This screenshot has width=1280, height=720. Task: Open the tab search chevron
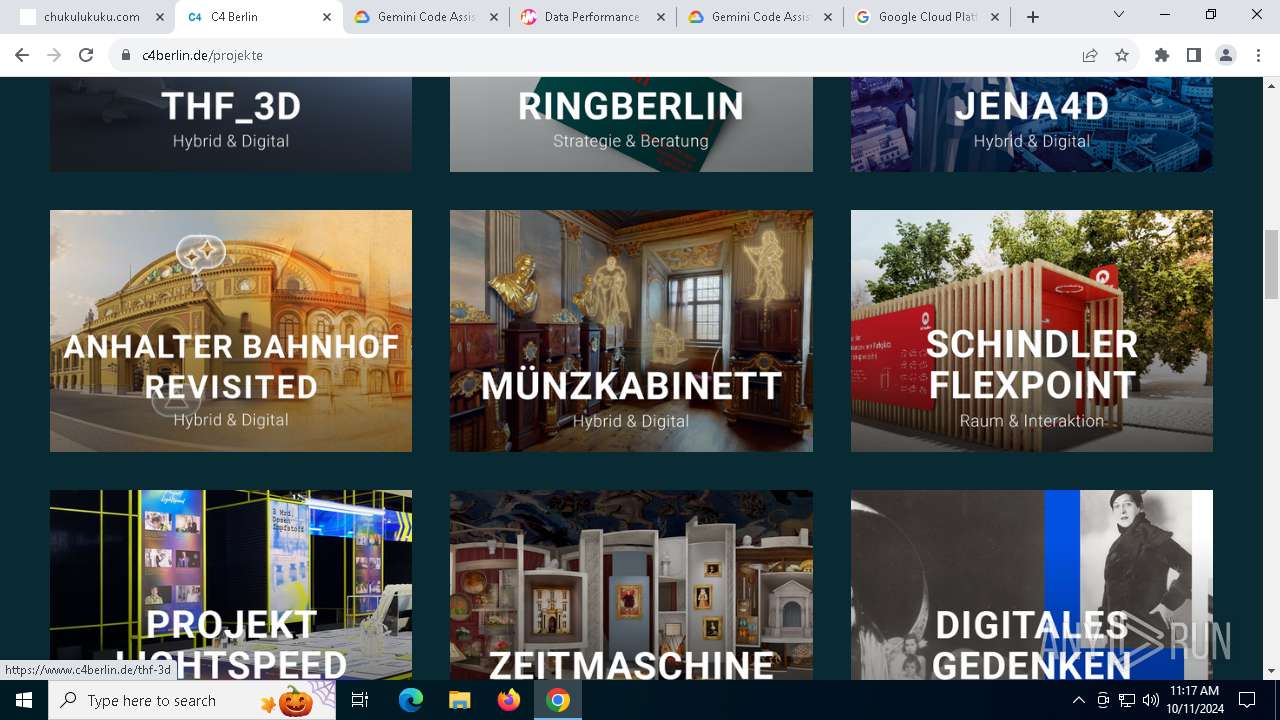pyautogui.click(x=1119, y=14)
